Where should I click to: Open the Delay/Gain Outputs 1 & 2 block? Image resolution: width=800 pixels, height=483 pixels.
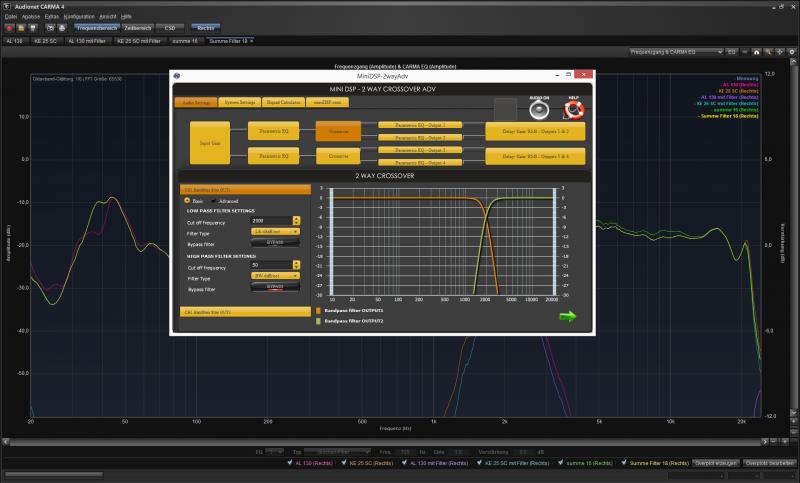point(534,131)
